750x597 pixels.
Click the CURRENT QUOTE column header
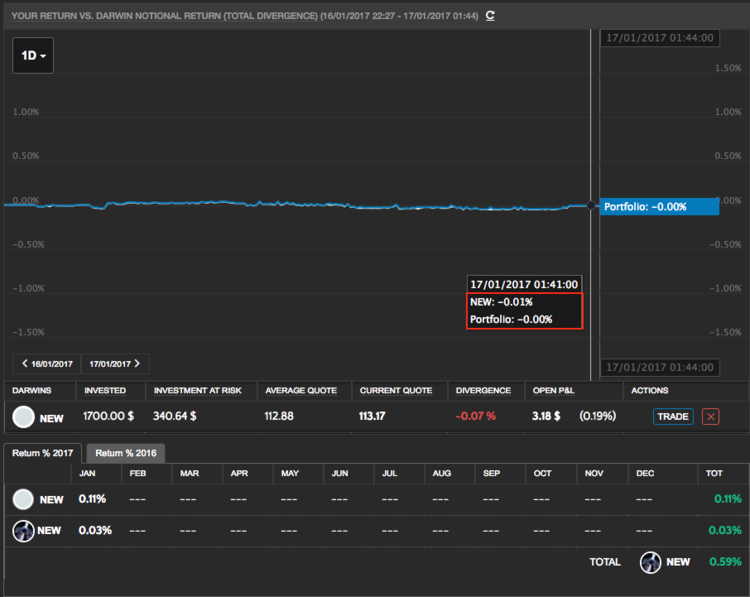[390, 390]
